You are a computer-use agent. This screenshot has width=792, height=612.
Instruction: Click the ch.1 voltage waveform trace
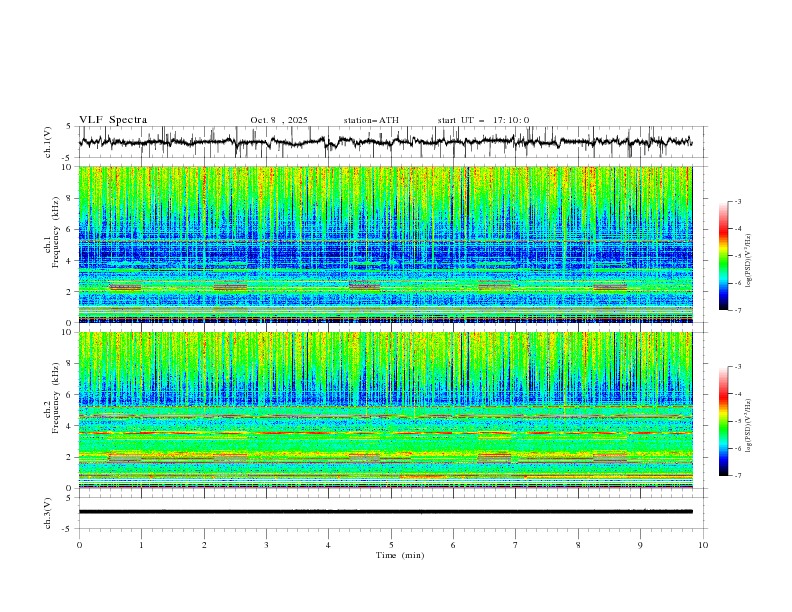tap(385, 142)
